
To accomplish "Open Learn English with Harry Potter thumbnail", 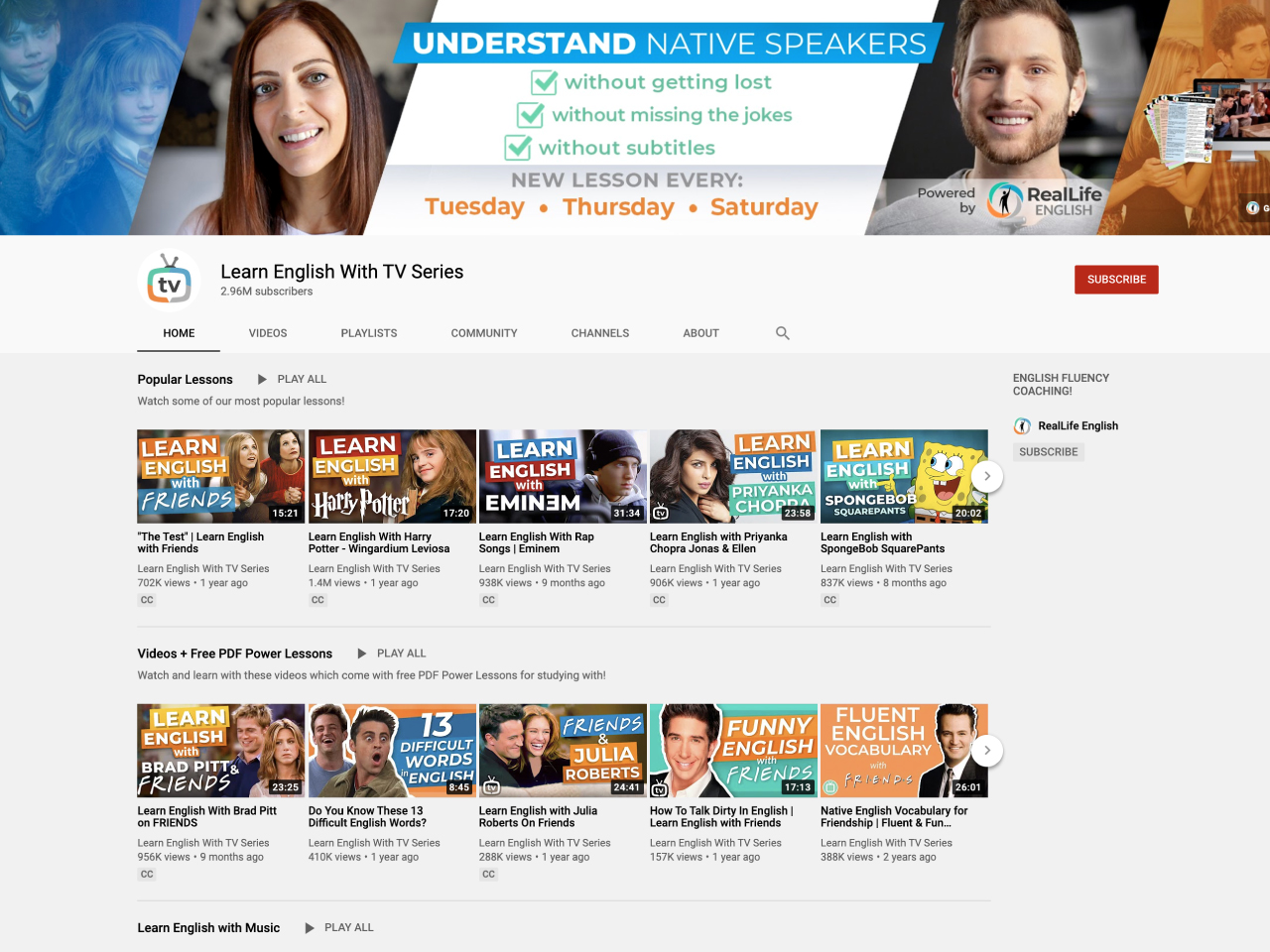I will (392, 476).
